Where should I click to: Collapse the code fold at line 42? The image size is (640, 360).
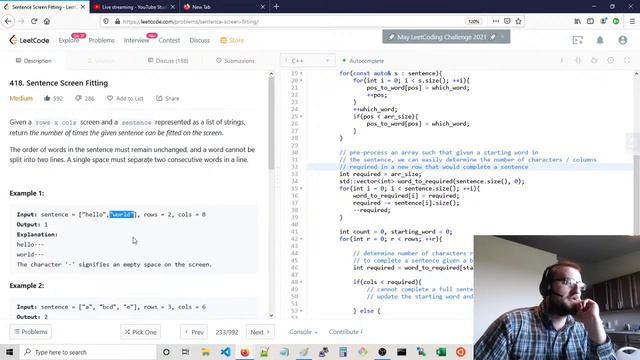pyautogui.click(x=301, y=239)
